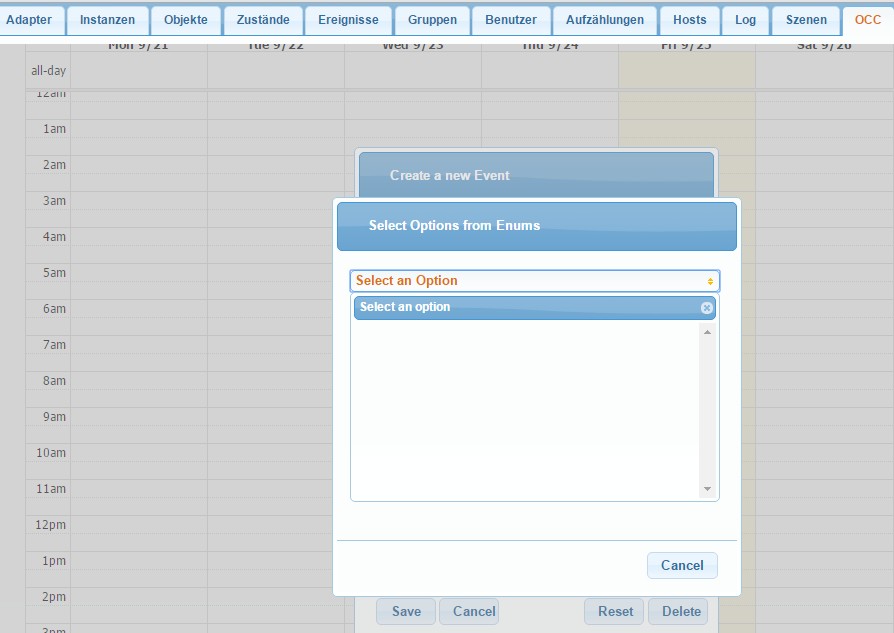Cancel the Select Options from Enums dialog
The height and width of the screenshot is (633, 894).
(x=682, y=565)
